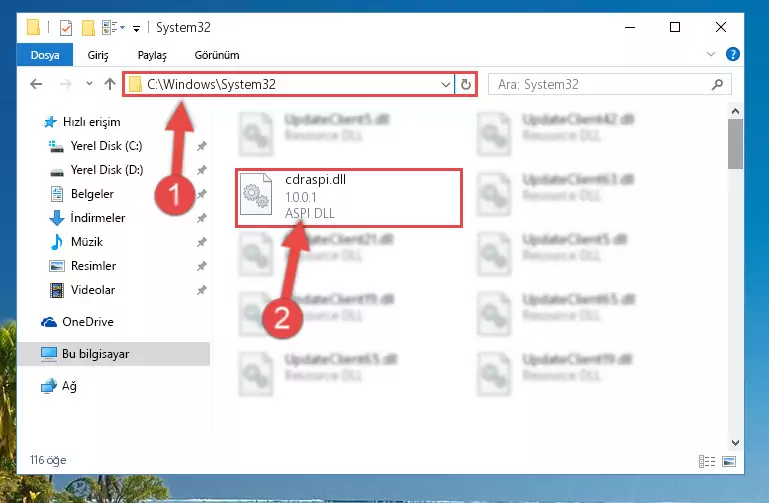Click the scrollbar down arrow
The width and height of the screenshot is (769, 503).
[735, 443]
